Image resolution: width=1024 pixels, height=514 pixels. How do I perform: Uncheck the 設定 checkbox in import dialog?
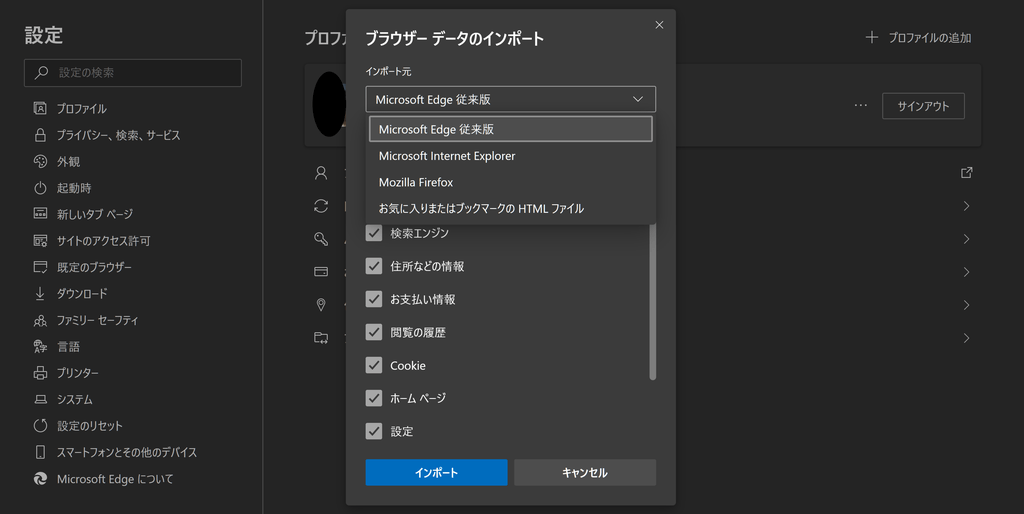(374, 431)
